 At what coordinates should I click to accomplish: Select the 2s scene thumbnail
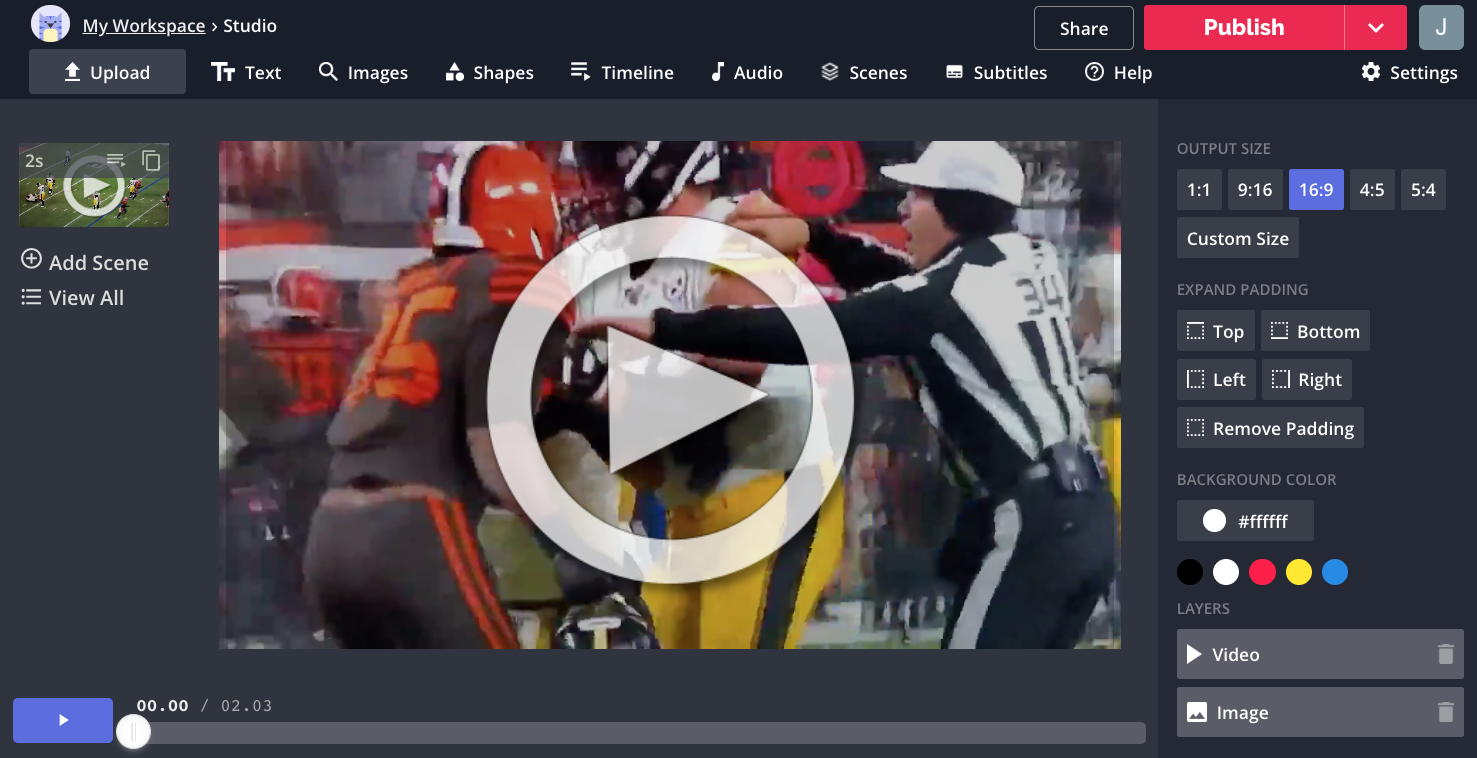point(94,186)
